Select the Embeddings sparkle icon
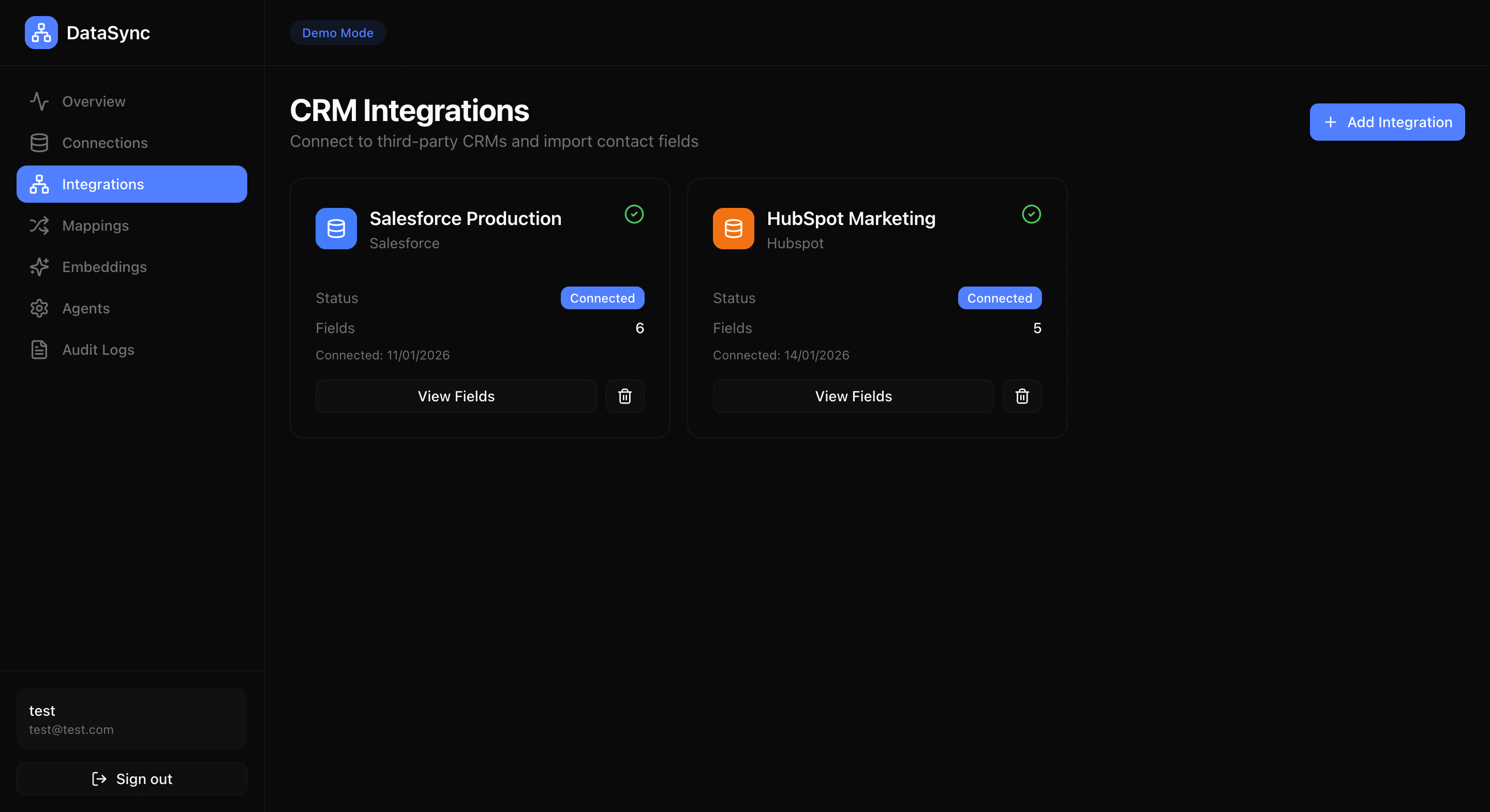The width and height of the screenshot is (1490, 812). 39,267
